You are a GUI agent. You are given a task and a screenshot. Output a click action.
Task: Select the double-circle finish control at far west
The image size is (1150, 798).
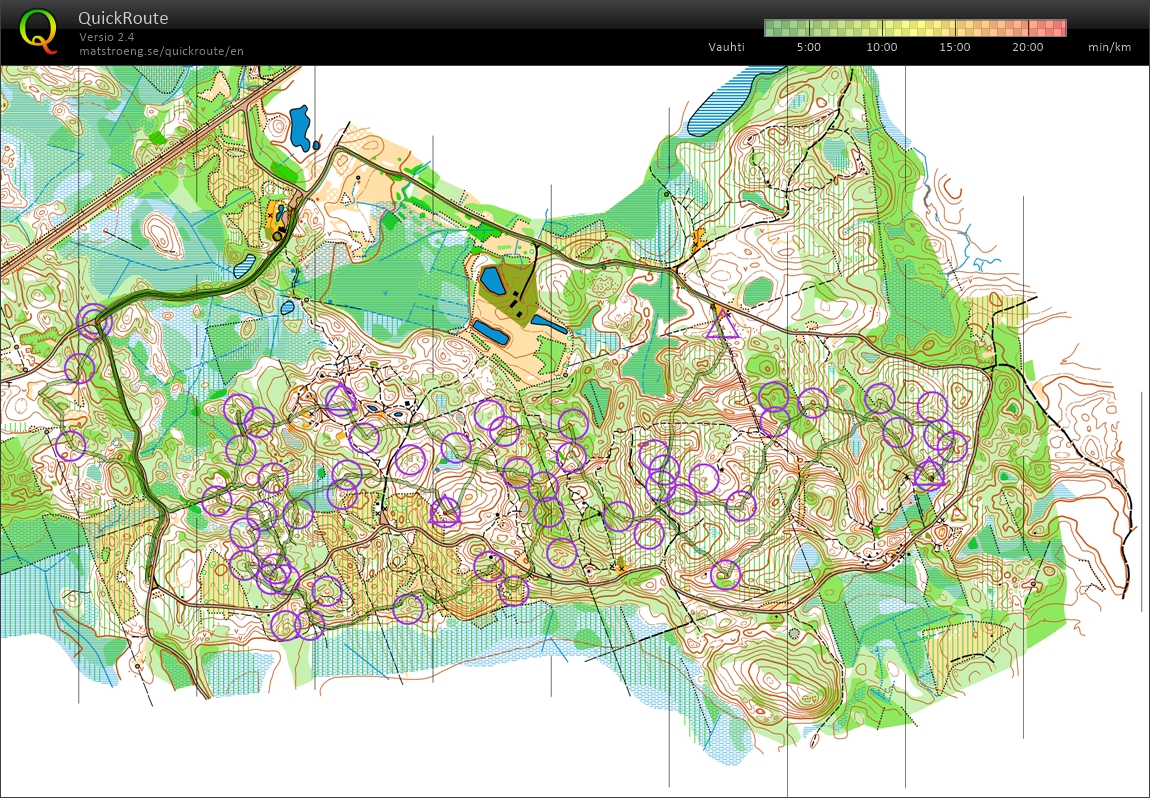(93, 322)
